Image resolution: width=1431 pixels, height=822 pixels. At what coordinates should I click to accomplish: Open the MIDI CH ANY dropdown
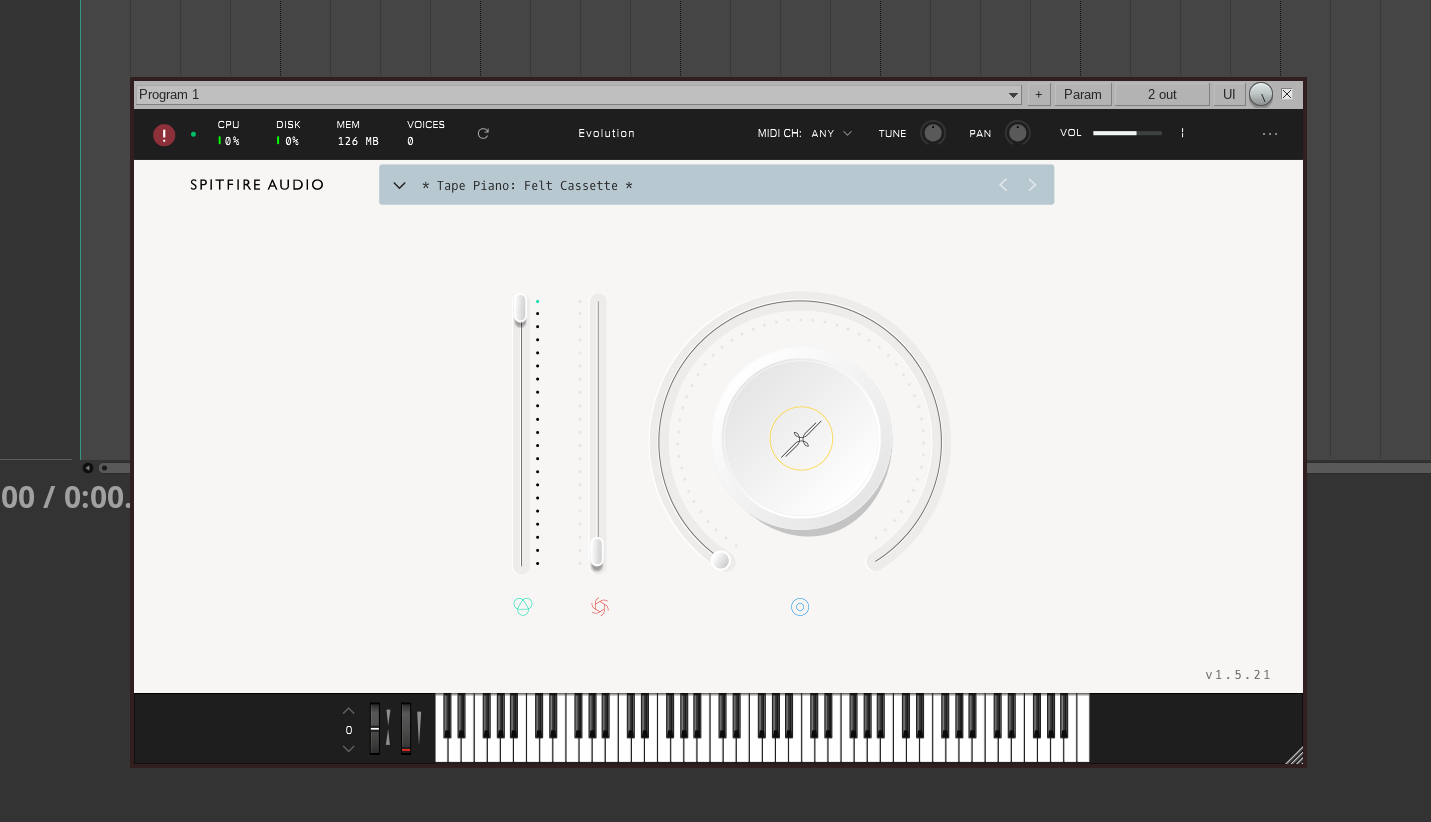pos(832,133)
